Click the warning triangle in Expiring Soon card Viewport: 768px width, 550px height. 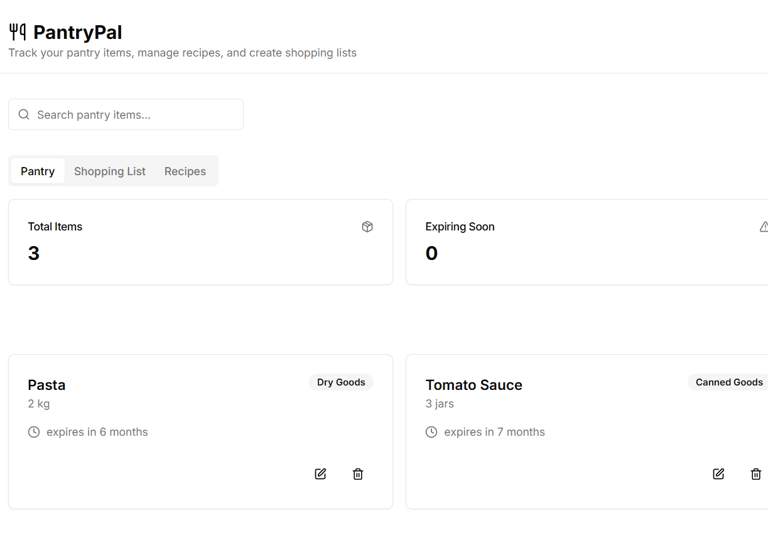click(764, 227)
